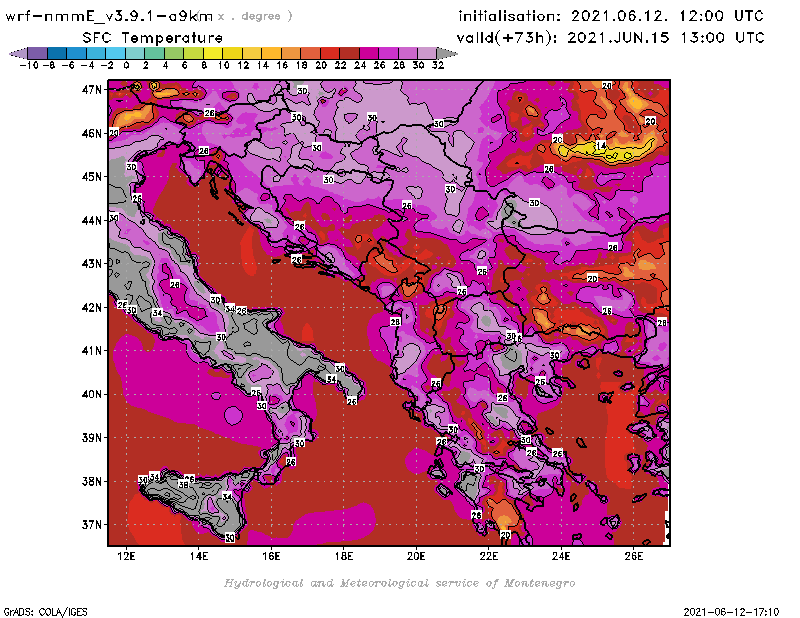Click the '37N' latitude label
Viewport: 800px width, 618px height.
(x=92, y=525)
